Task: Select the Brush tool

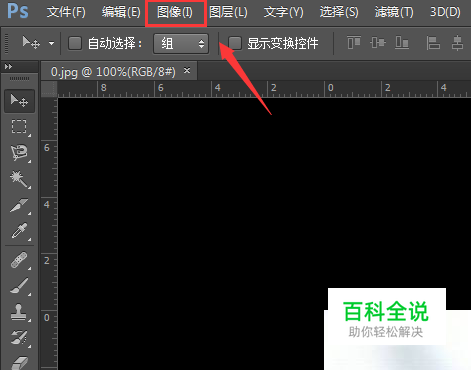Action: pyautogui.click(x=19, y=286)
